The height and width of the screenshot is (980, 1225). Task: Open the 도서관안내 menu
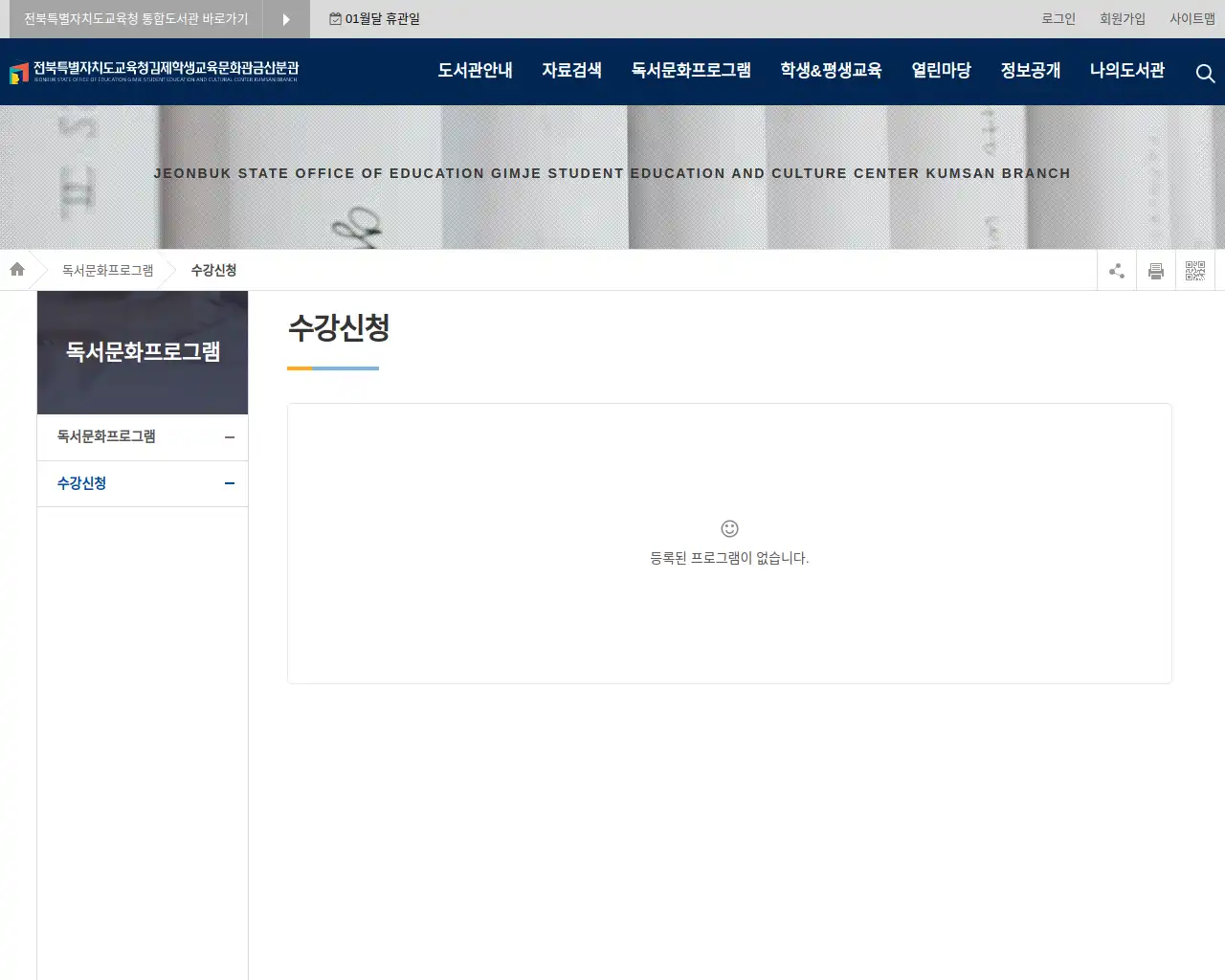(x=475, y=70)
